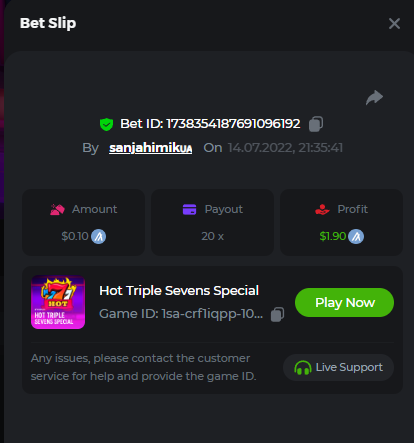
Task: Click the purple Payout card icon
Action: (190, 210)
